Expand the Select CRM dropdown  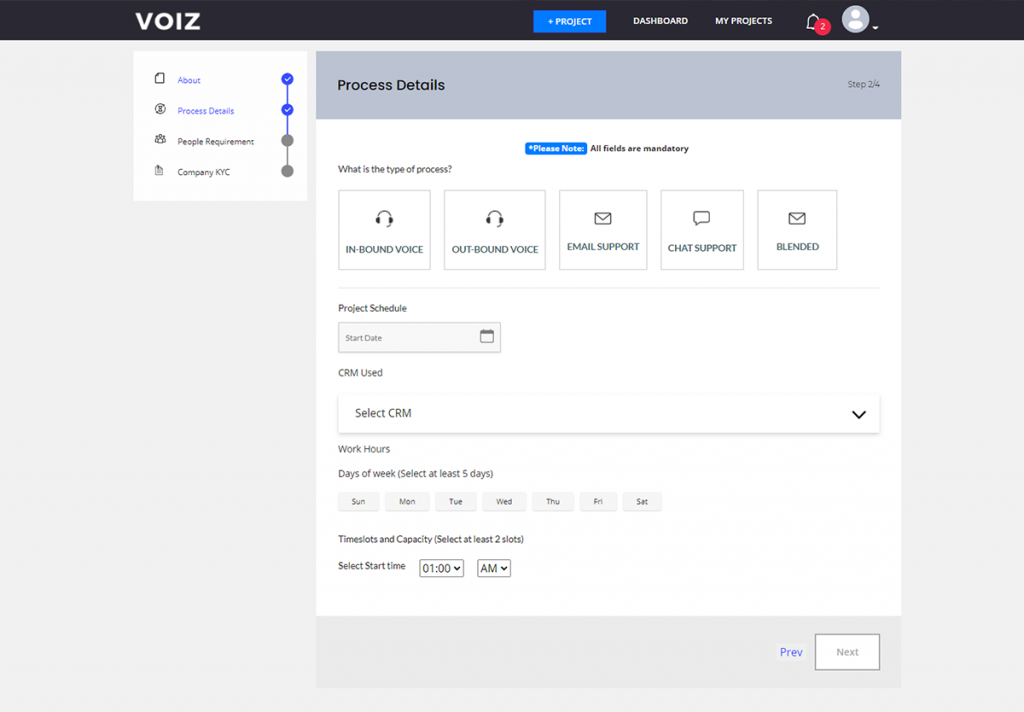click(x=609, y=413)
